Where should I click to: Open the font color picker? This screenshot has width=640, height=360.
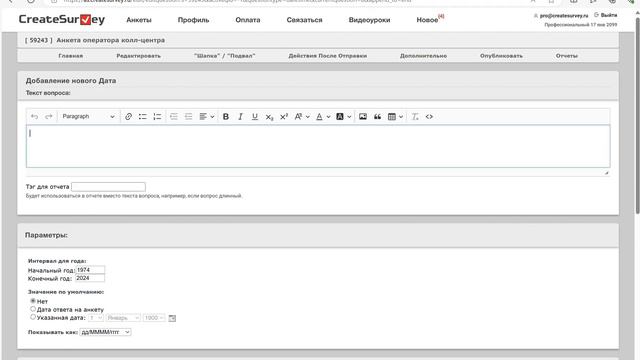323,117
